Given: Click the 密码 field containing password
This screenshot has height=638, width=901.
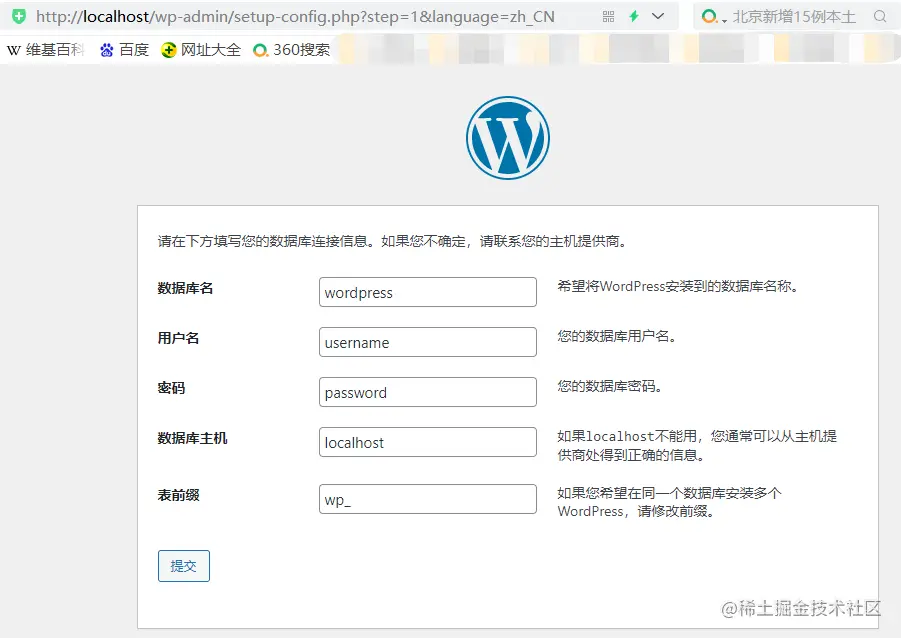Looking at the screenshot, I should [428, 392].
